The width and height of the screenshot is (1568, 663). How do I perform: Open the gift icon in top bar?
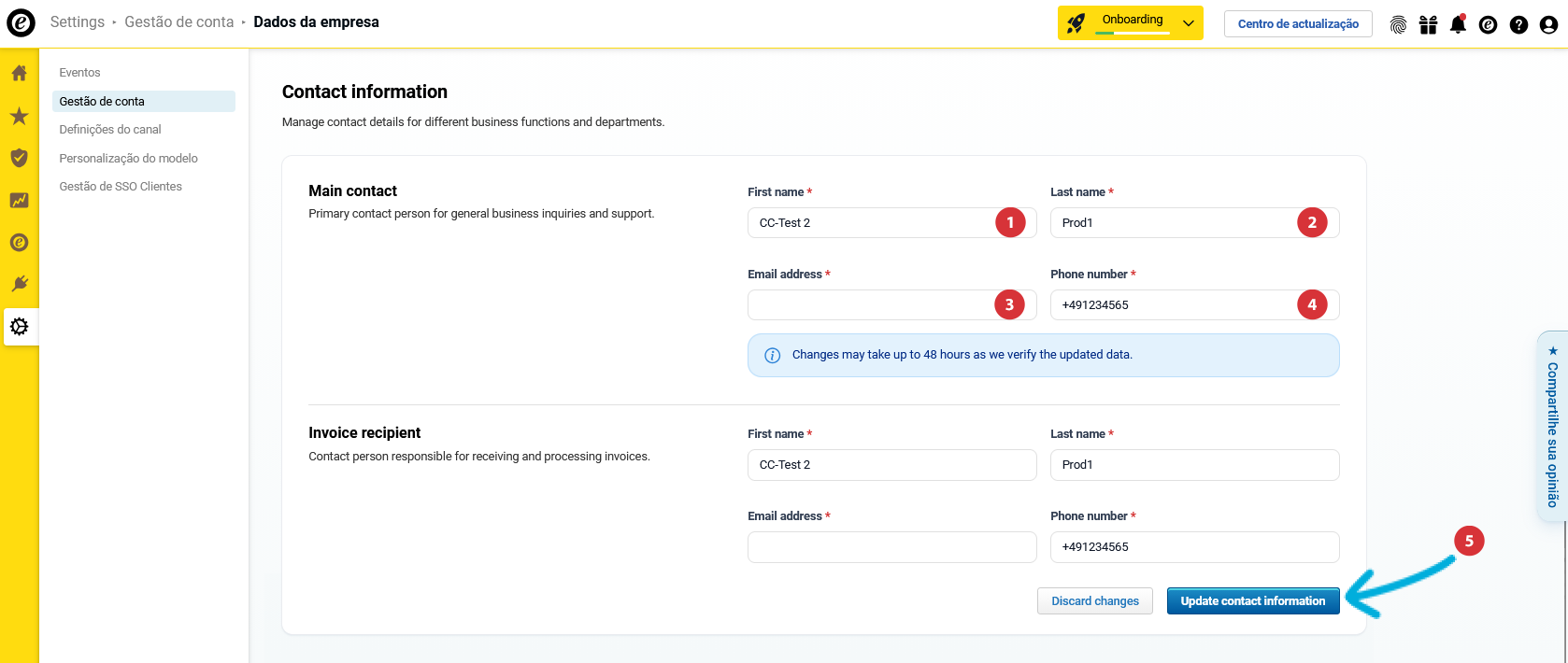pyautogui.click(x=1428, y=24)
